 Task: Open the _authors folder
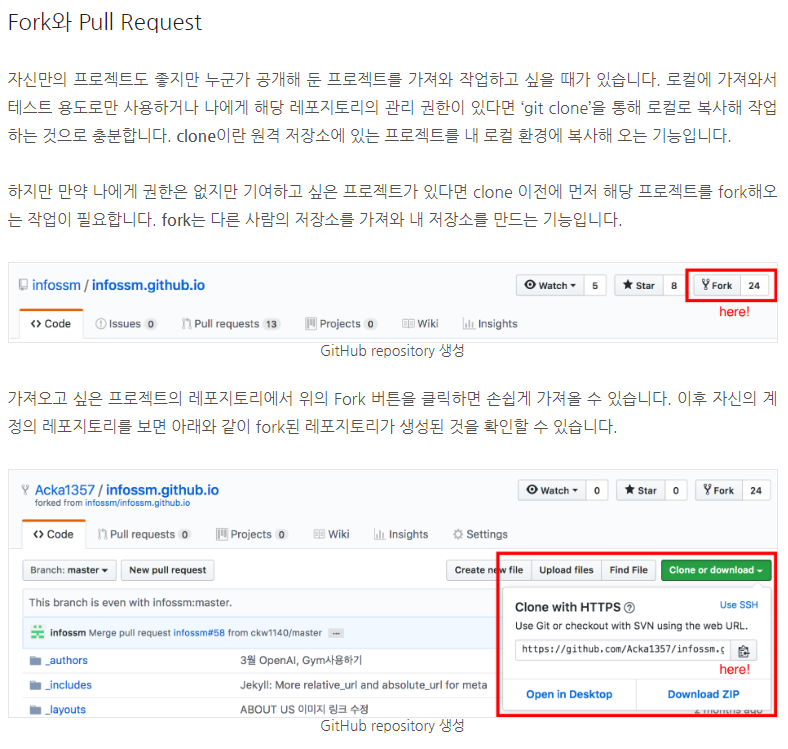[66, 661]
